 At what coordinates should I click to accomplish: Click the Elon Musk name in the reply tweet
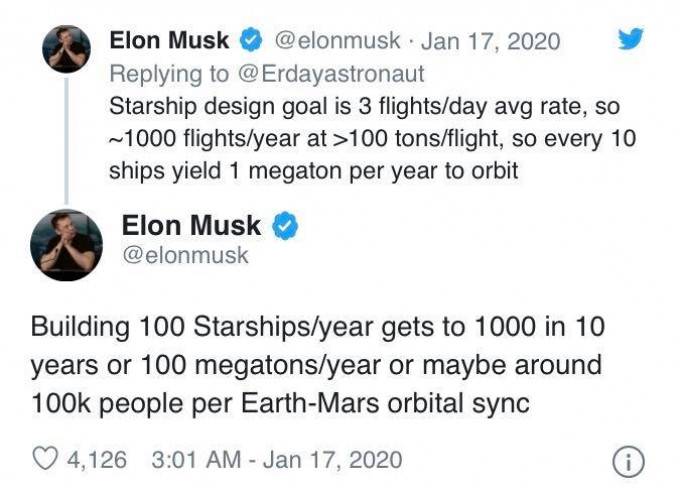coord(169,40)
